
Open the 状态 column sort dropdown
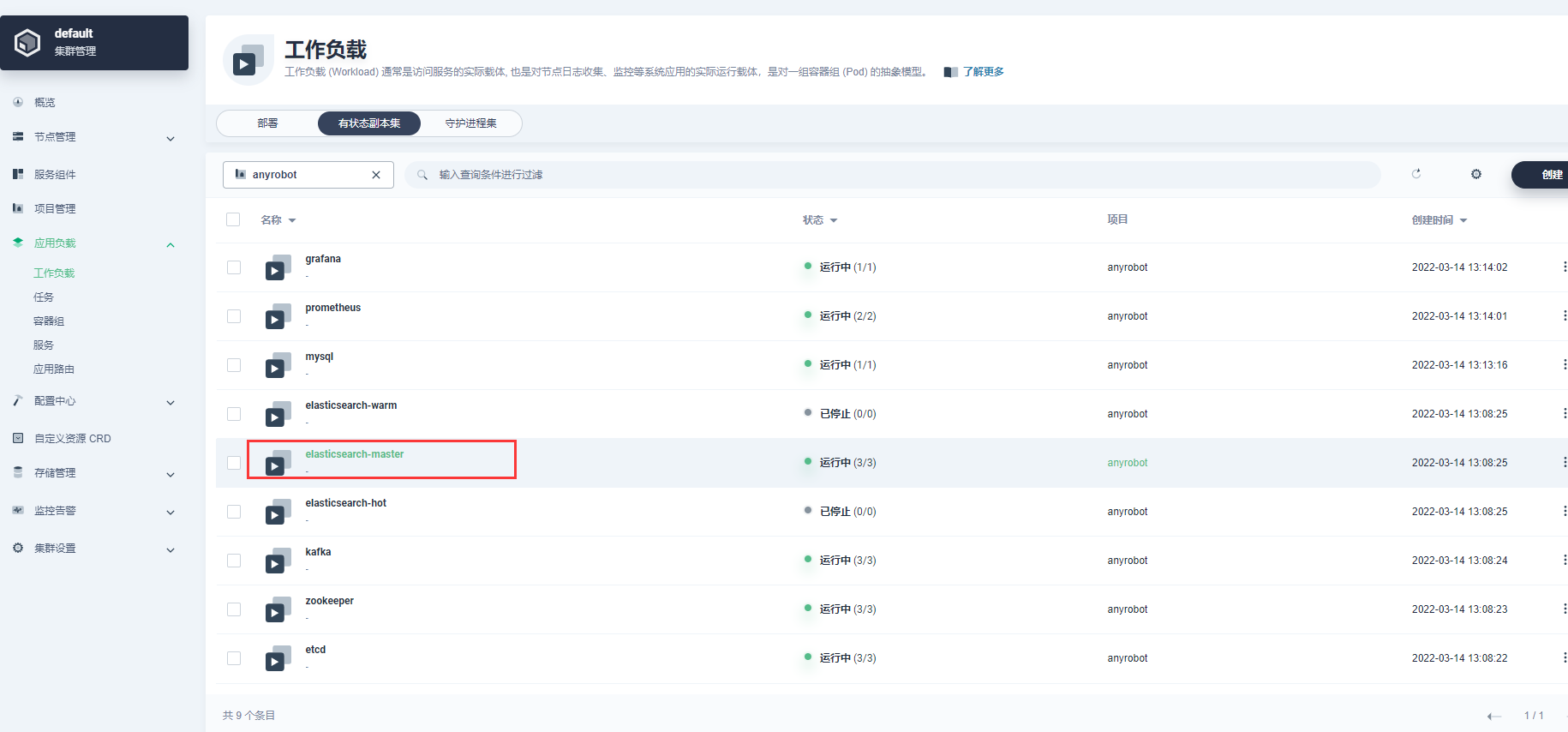(820, 220)
